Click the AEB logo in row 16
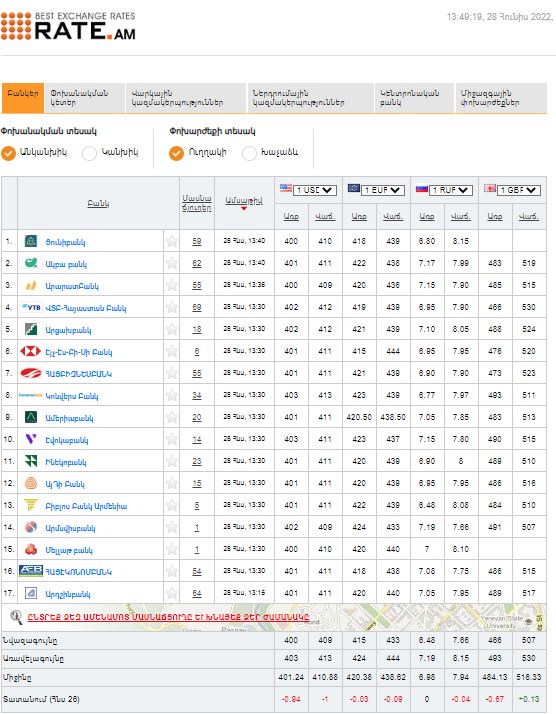The width and height of the screenshot is (556, 714). coord(31,571)
